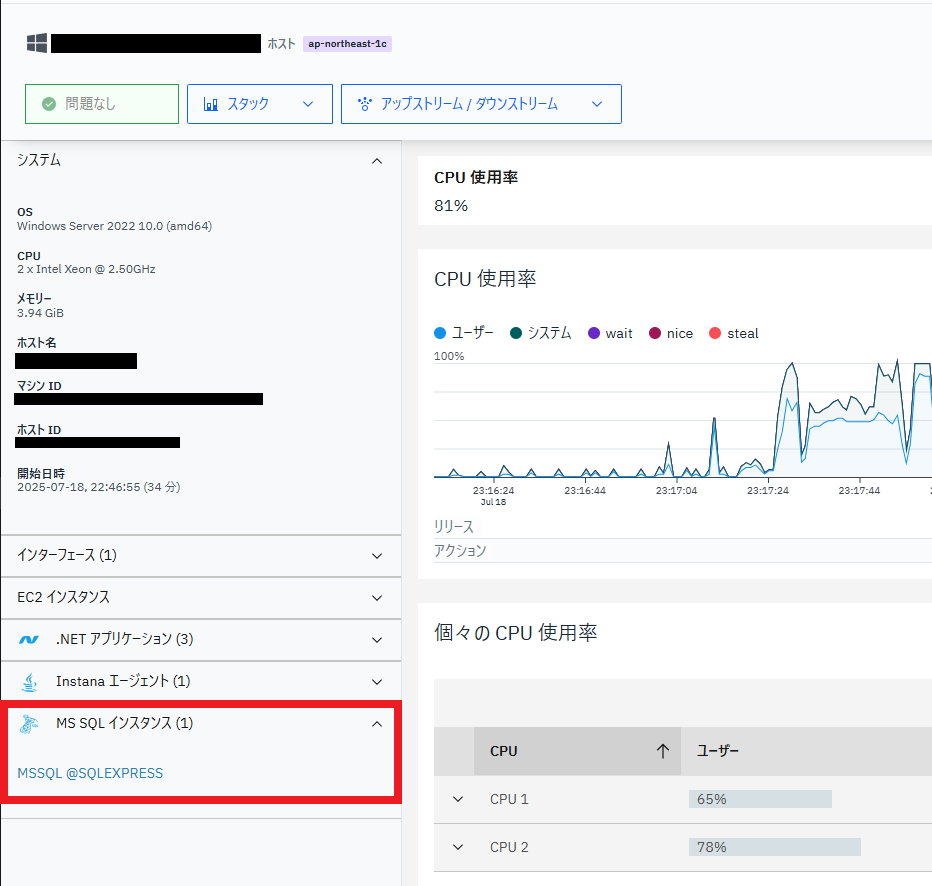Click the CPU 1 65% usage bar
The width and height of the screenshot is (932, 886).
pos(760,799)
